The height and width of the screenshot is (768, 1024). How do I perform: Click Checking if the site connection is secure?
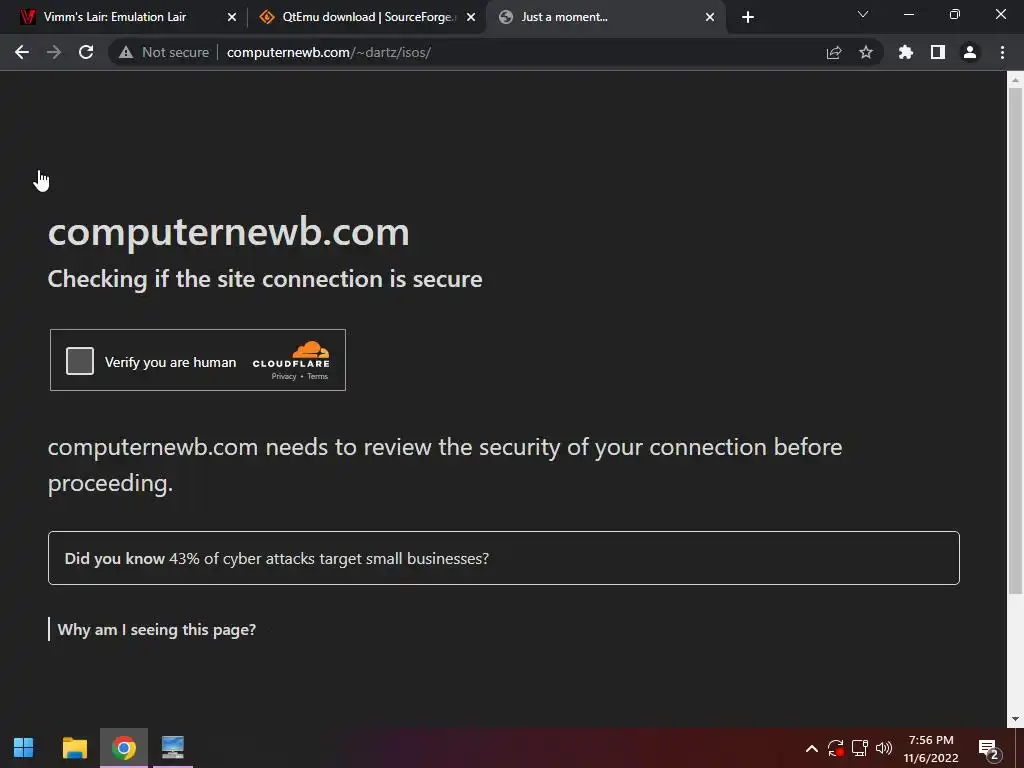265,280
